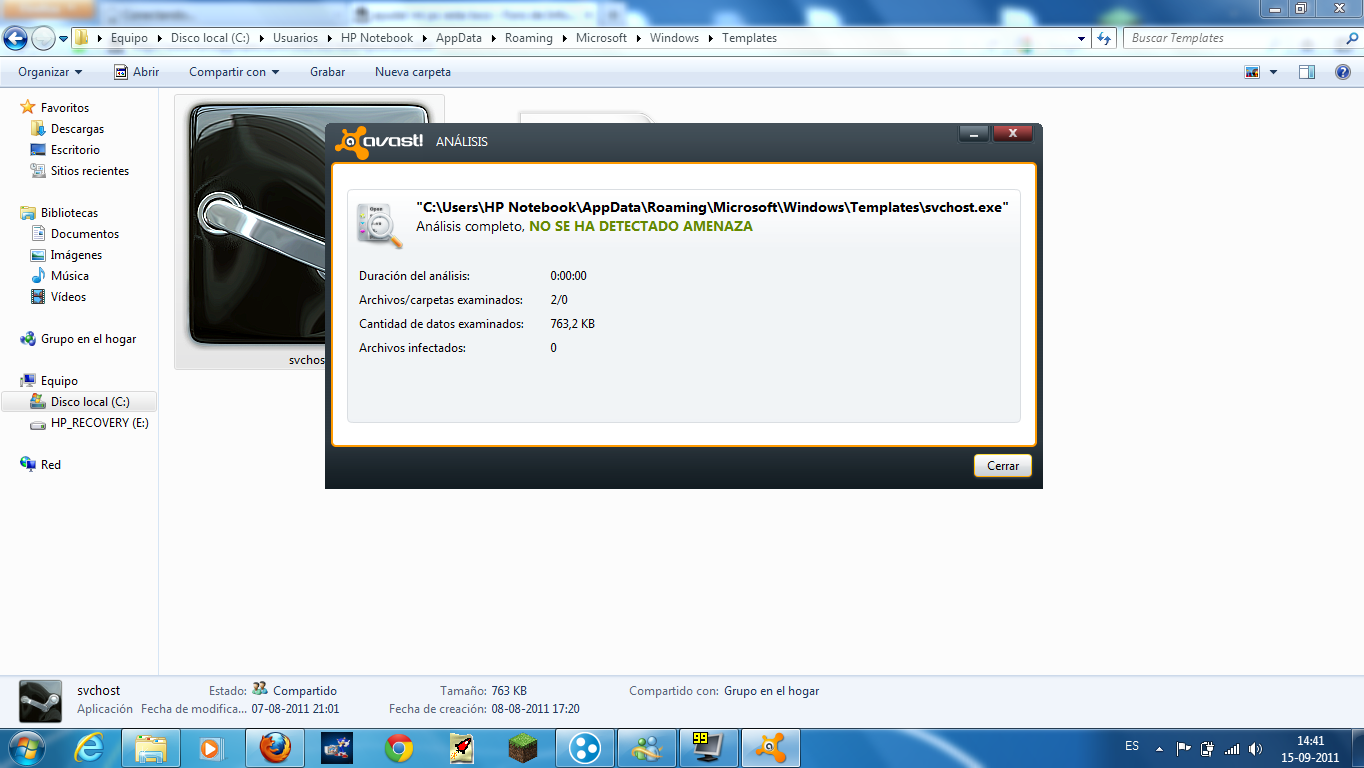Switch to Firefox on the taskbar
This screenshot has height=768, width=1364.
pos(274,747)
